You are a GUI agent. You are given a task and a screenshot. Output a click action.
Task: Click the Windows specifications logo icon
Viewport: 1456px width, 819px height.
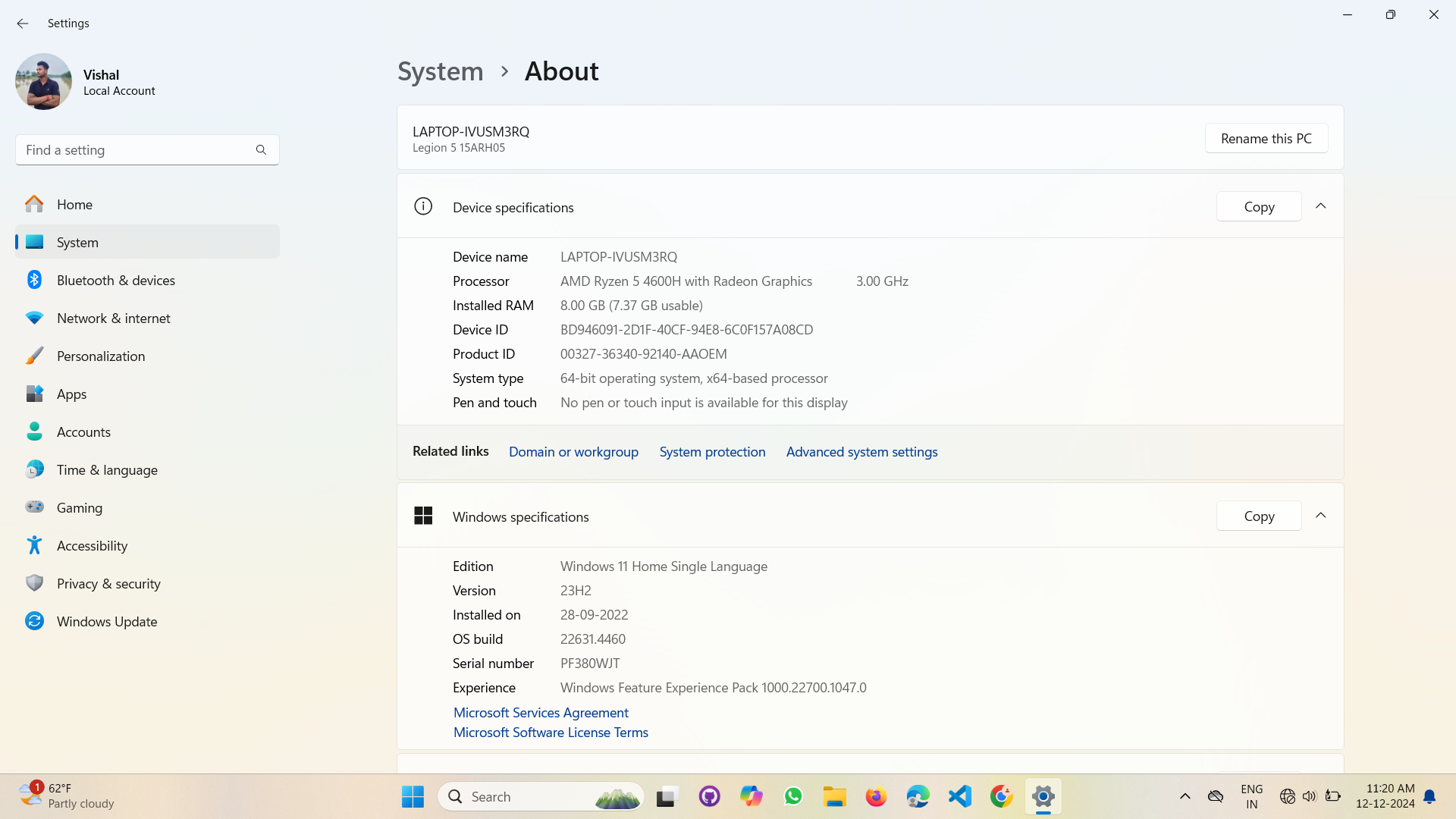click(x=423, y=516)
